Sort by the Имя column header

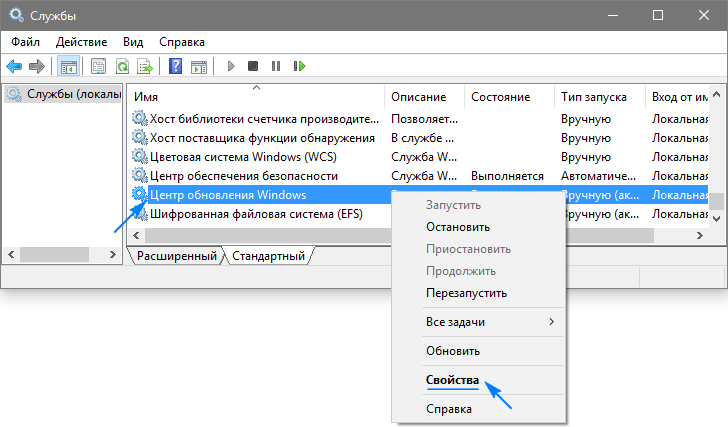146,97
